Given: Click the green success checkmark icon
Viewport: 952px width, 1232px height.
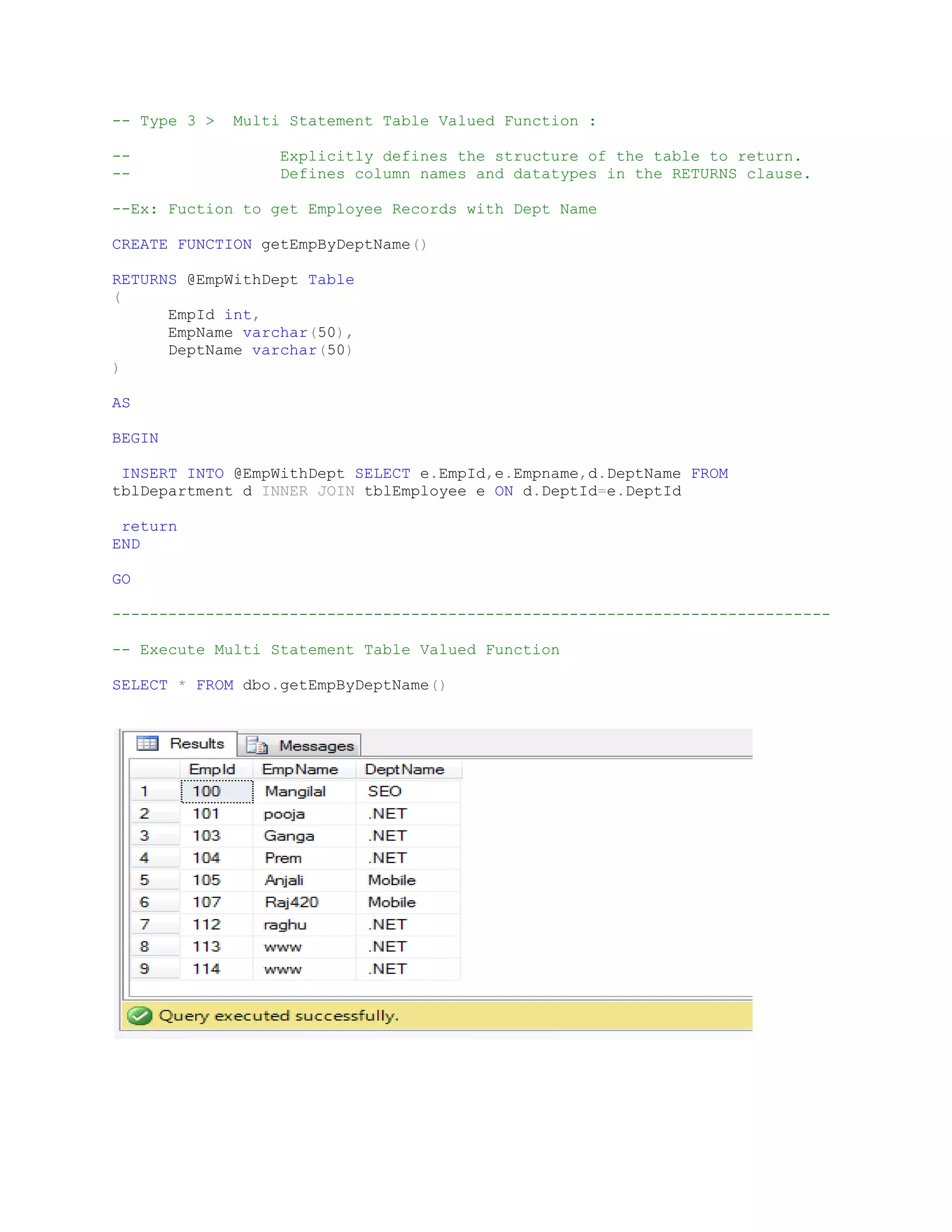Looking at the screenshot, I should click(x=139, y=1015).
